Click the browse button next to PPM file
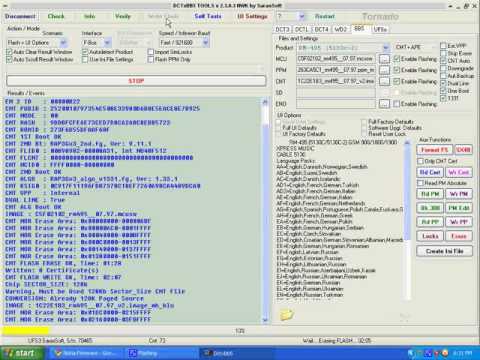 pos(384,70)
